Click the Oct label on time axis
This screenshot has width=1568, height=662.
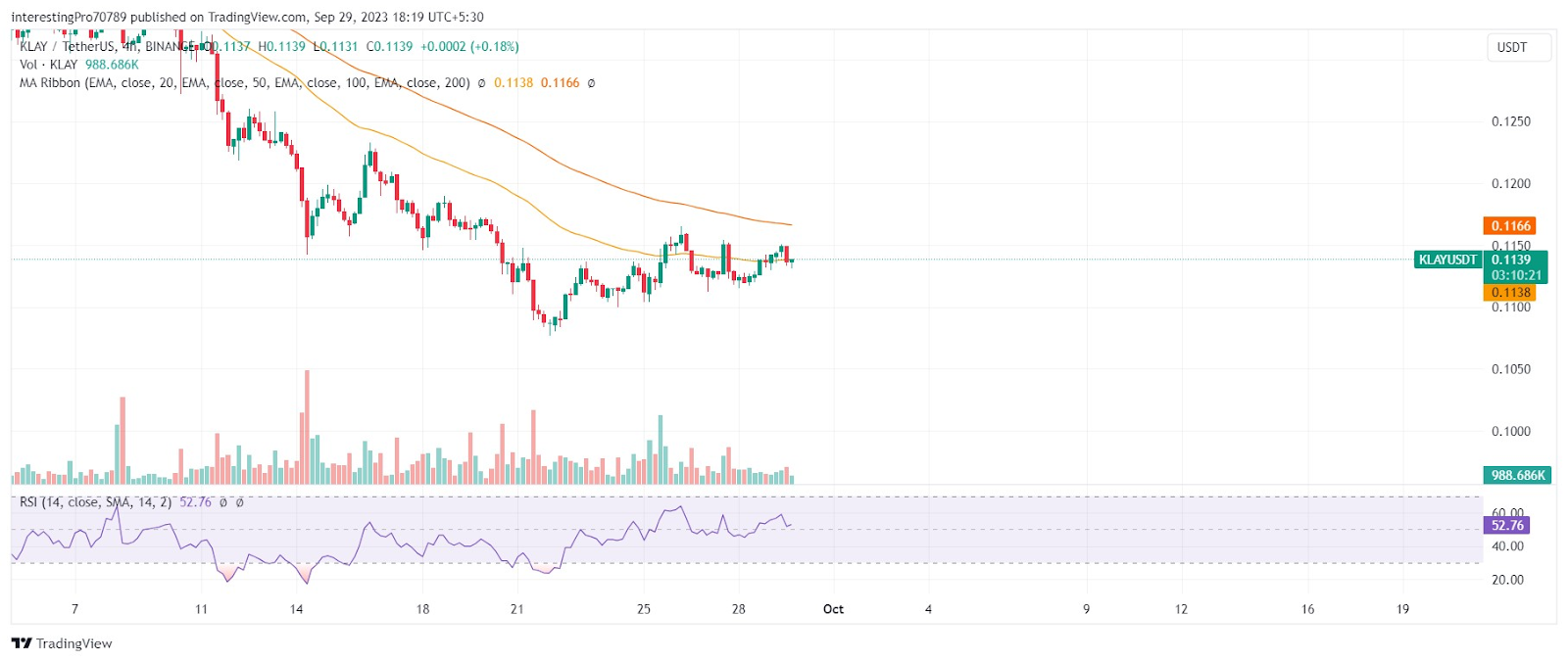coord(833,609)
